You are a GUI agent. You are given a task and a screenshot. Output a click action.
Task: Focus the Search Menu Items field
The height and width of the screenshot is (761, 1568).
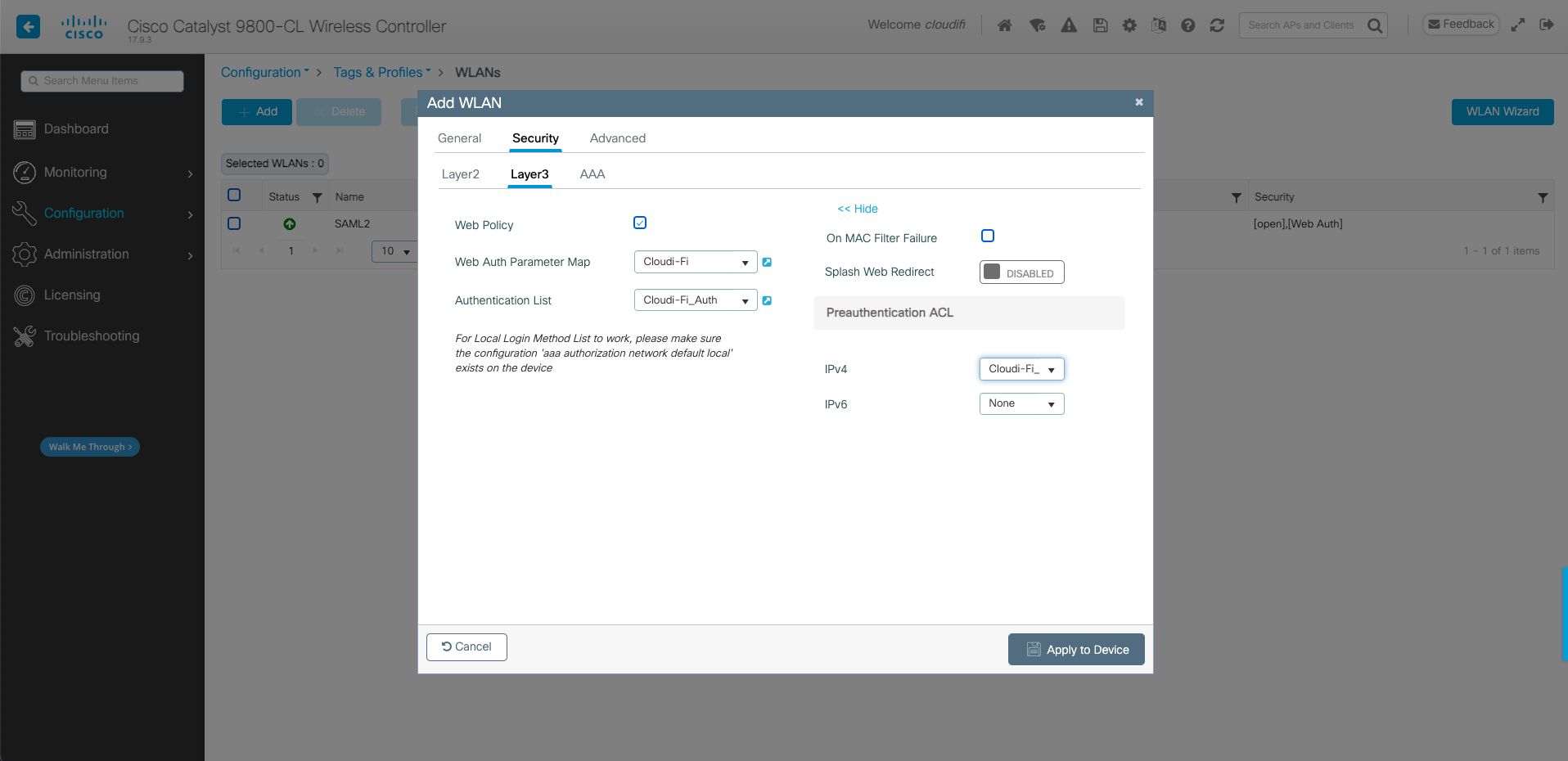click(x=102, y=81)
